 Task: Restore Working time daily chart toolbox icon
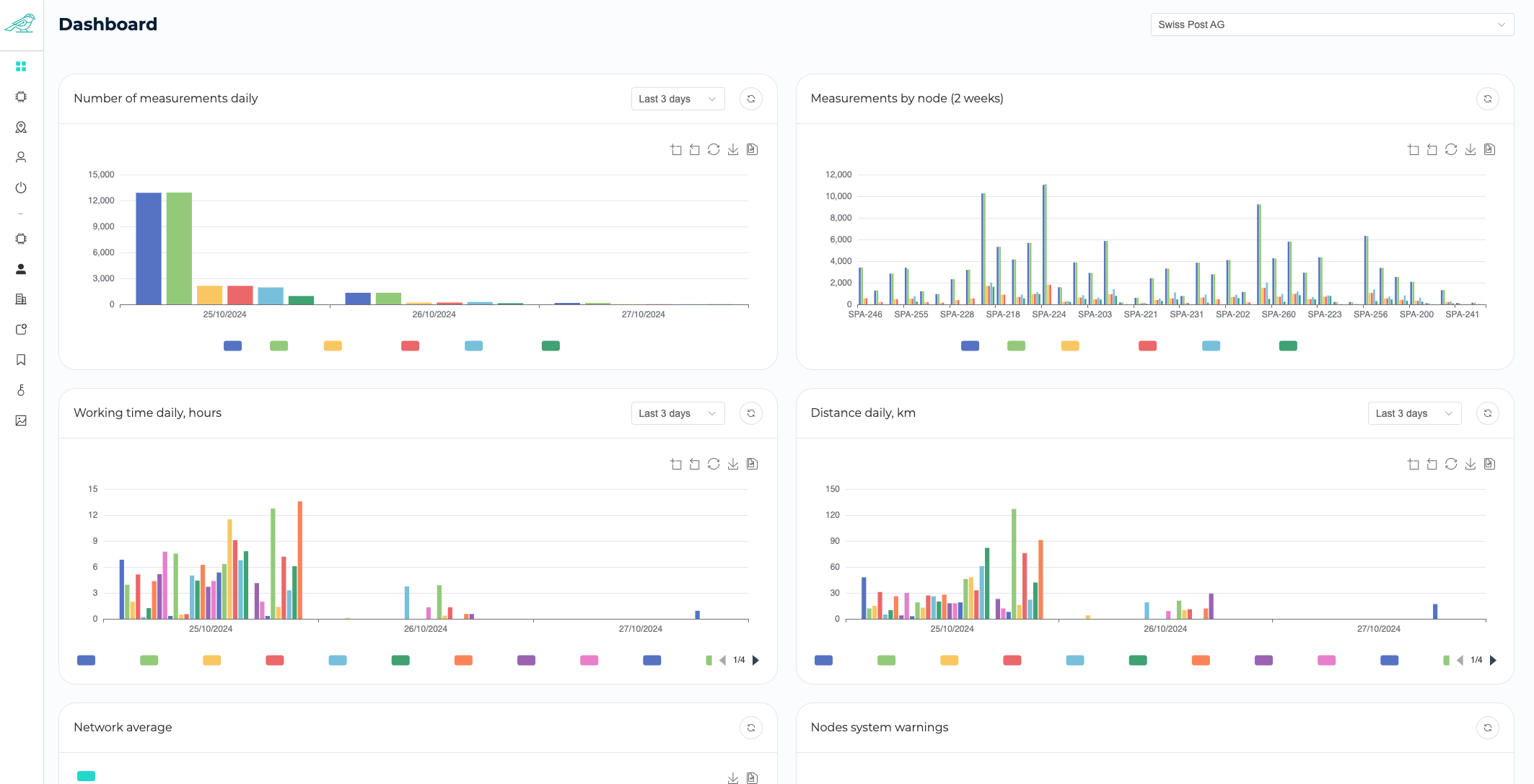tap(714, 464)
